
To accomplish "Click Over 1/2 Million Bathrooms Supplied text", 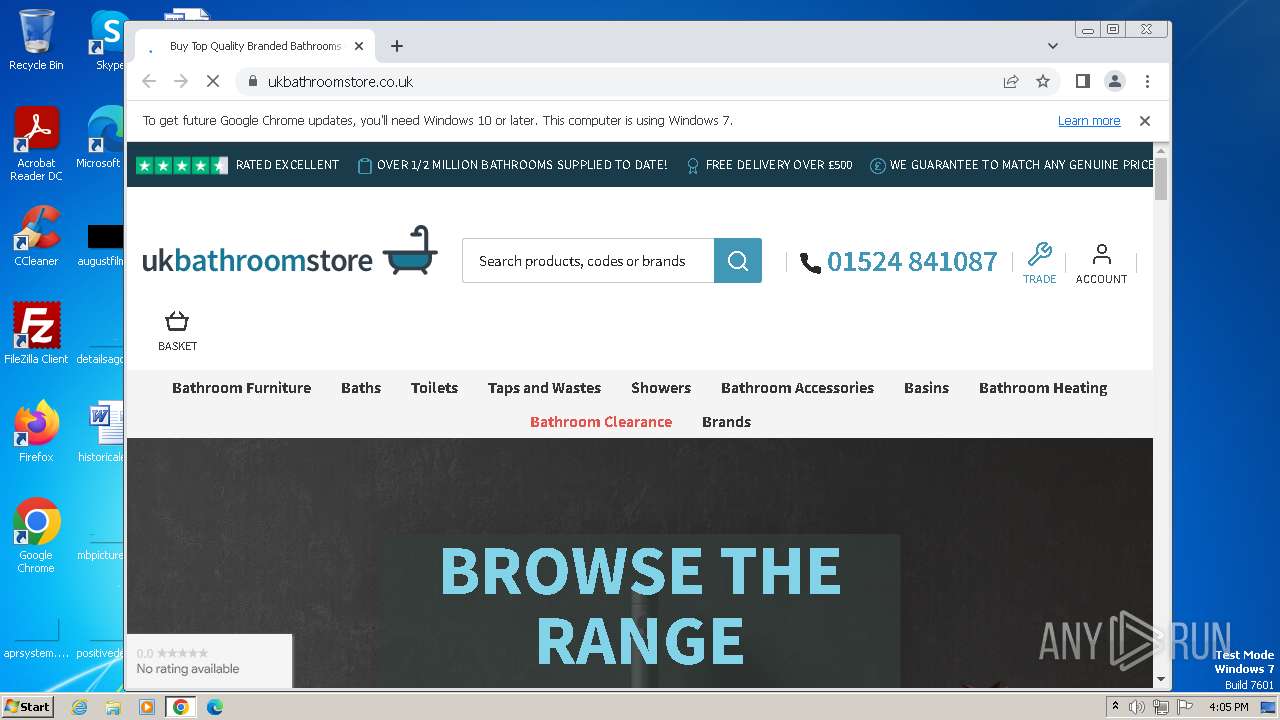I will tap(522, 165).
